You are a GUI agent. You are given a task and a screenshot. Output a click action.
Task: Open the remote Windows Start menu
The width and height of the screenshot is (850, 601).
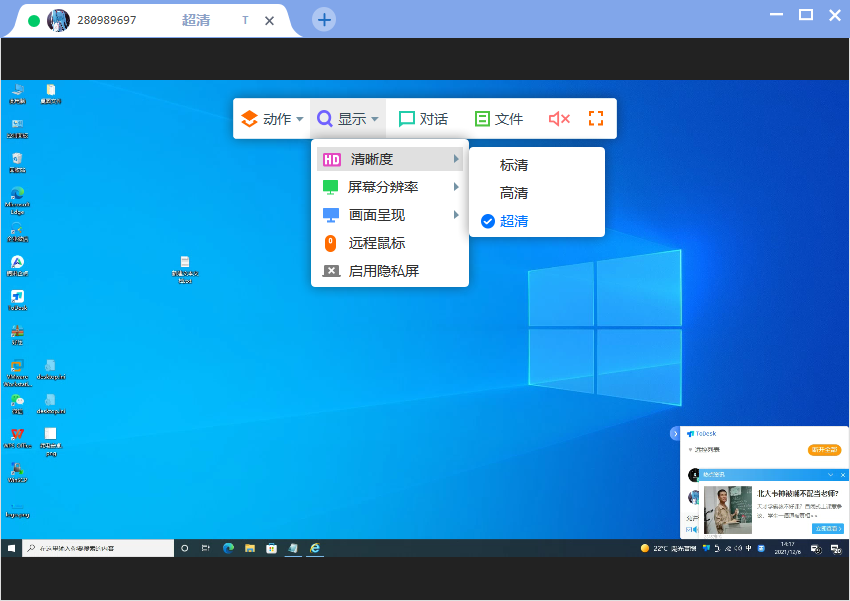pos(11,548)
